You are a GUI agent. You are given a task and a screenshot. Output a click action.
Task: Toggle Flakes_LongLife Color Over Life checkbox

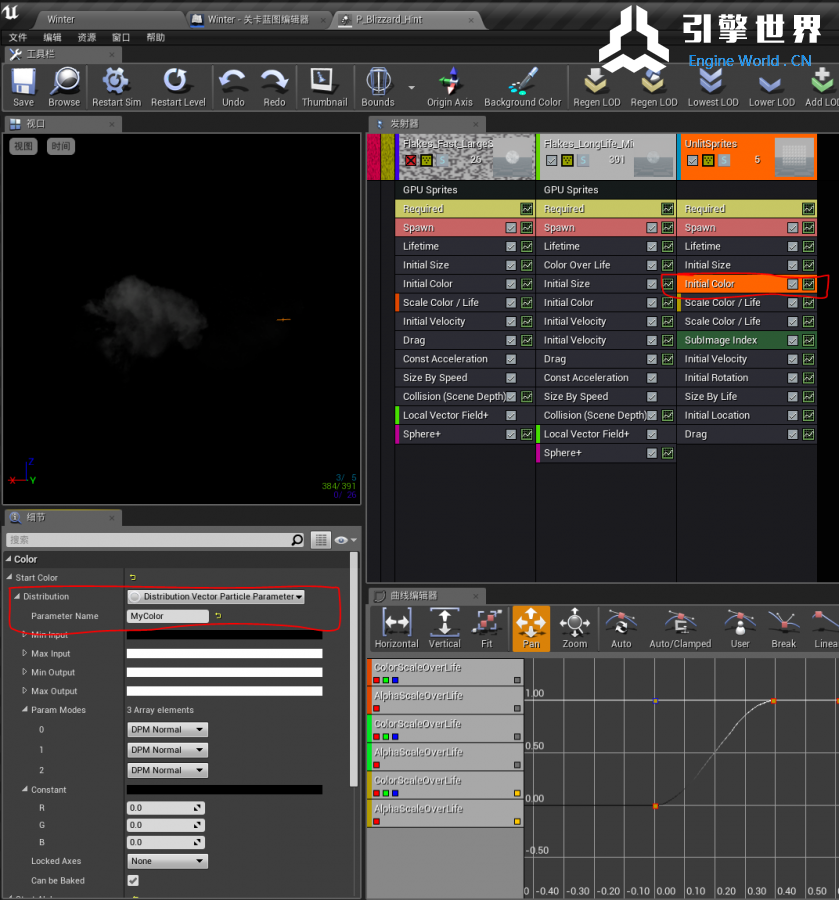pyautogui.click(x=651, y=265)
